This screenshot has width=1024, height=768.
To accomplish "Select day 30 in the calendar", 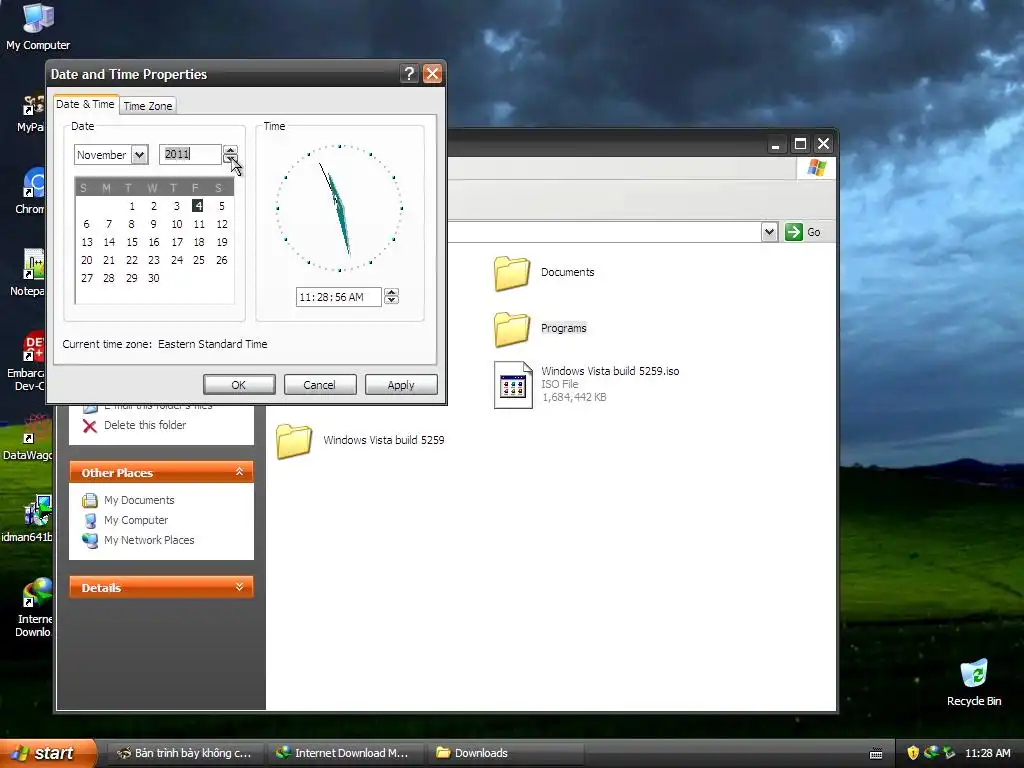I will pos(153,278).
